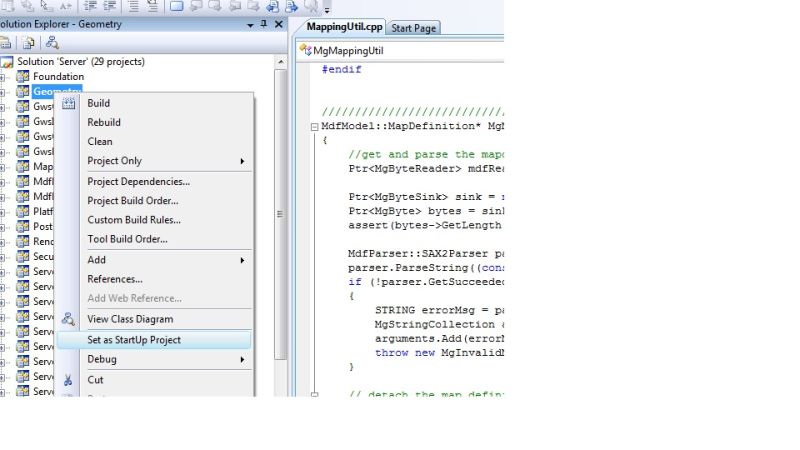The width and height of the screenshot is (800, 450).
Task: Choose Clean in the context menu
Action: [155, 141]
